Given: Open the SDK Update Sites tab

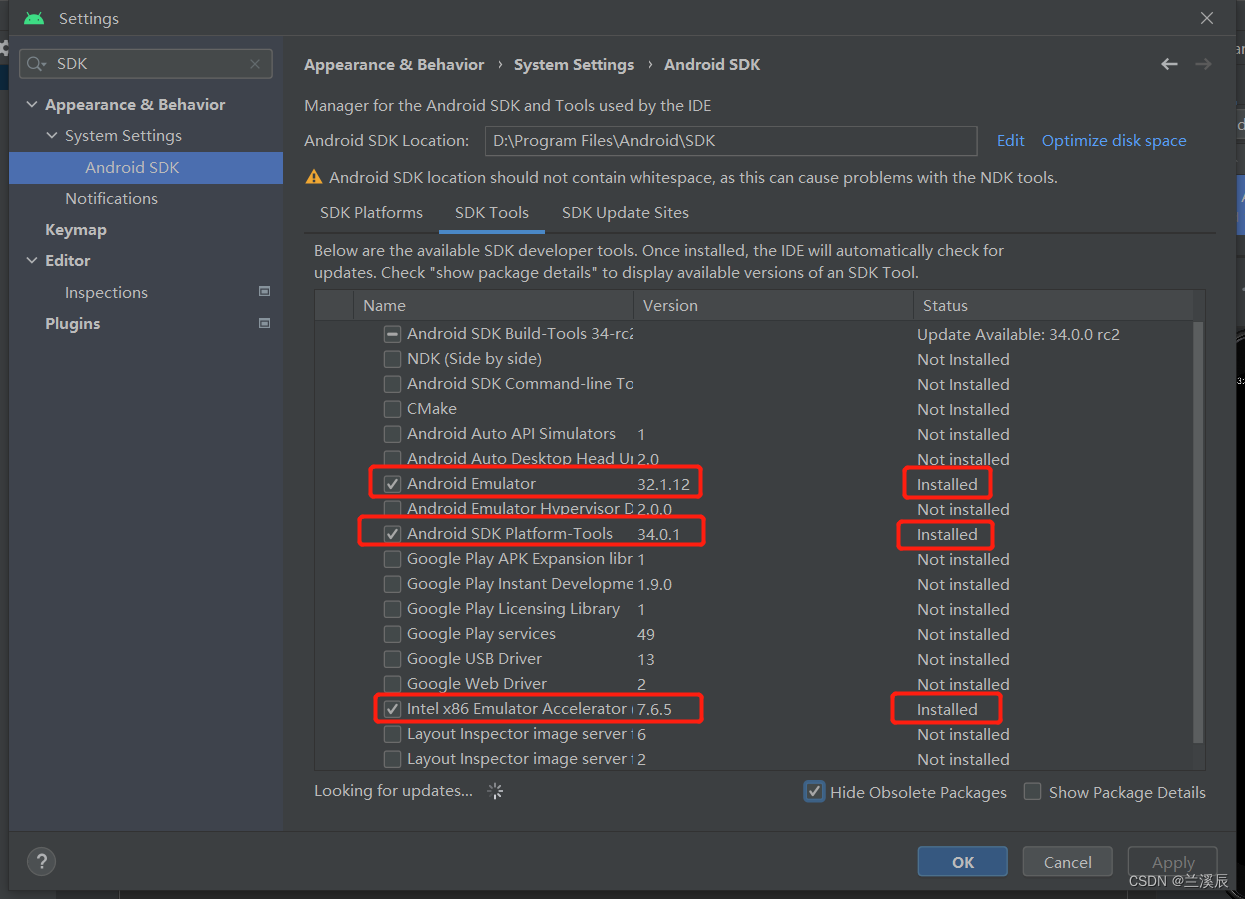Looking at the screenshot, I should tap(625, 212).
